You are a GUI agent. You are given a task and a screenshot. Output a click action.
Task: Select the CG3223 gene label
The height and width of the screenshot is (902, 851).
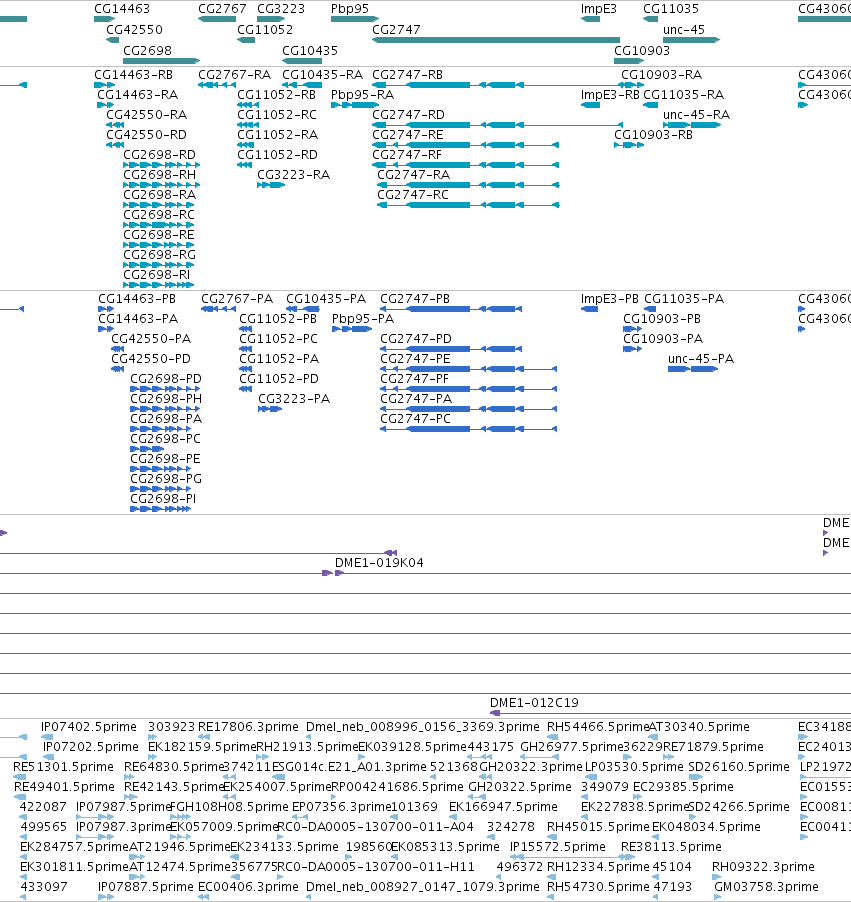[281, 9]
